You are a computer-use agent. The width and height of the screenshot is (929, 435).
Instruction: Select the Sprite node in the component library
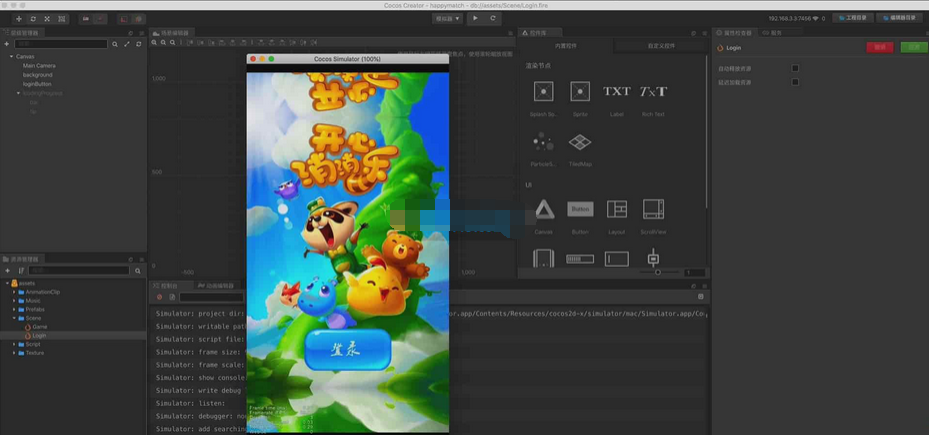point(580,93)
